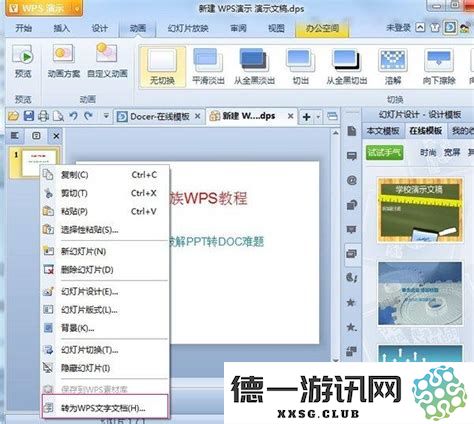The width and height of the screenshot is (474, 424).
Task: Click the 未登录 login link
Action: click(x=398, y=28)
